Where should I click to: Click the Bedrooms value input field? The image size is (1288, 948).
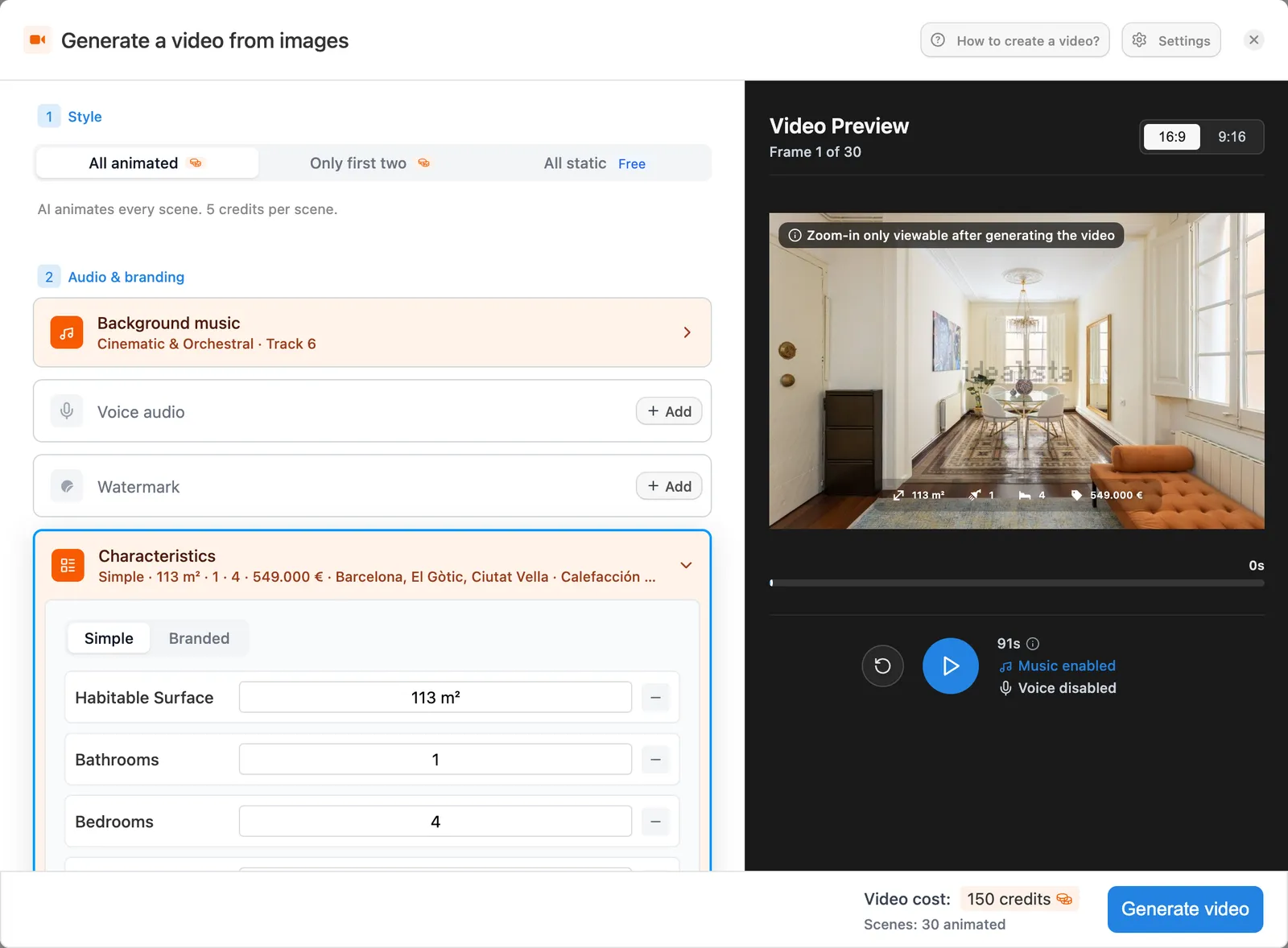click(x=436, y=821)
